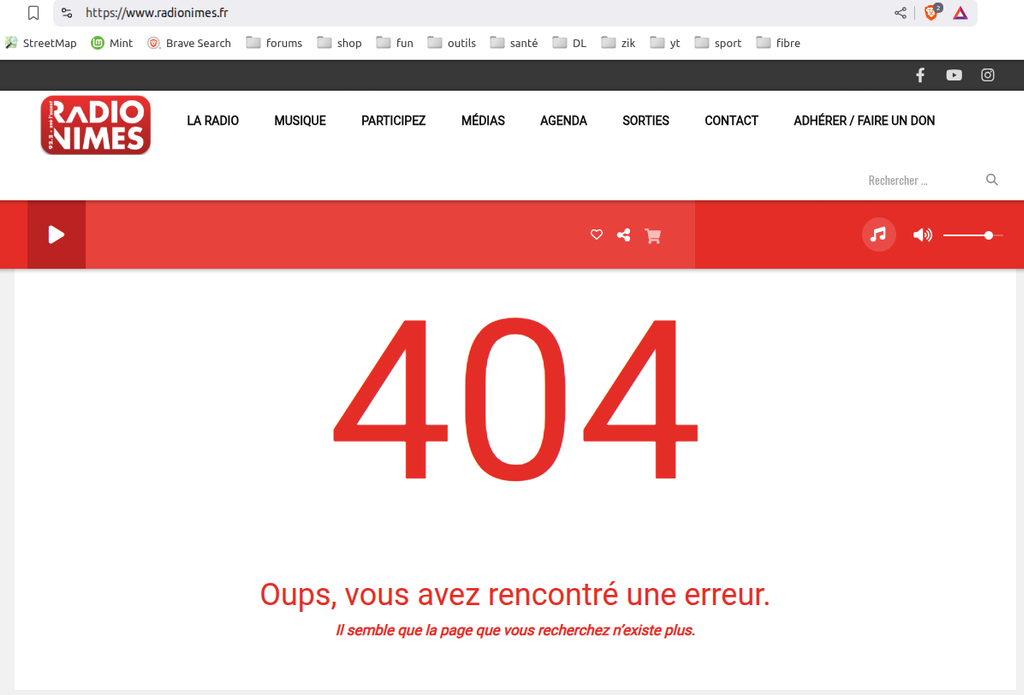Adjust the player volume slider
Viewport: 1024px width, 695px height.
point(972,235)
